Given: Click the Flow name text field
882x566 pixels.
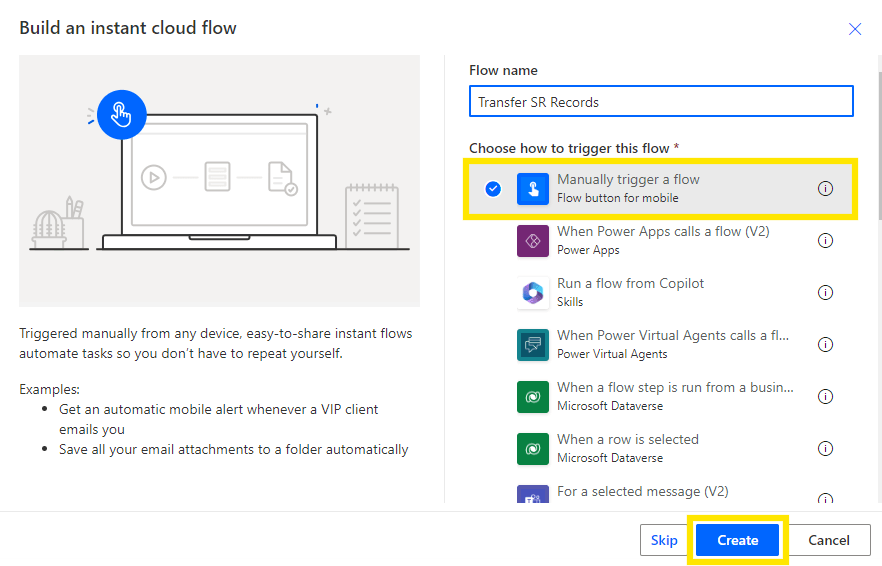Looking at the screenshot, I should (661, 102).
